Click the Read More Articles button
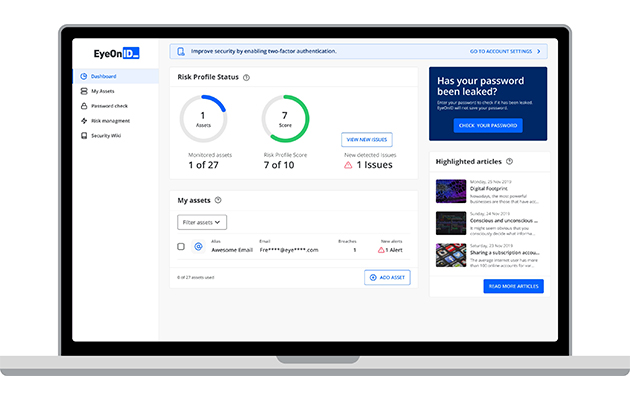This screenshot has height=400, width=630. (513, 286)
